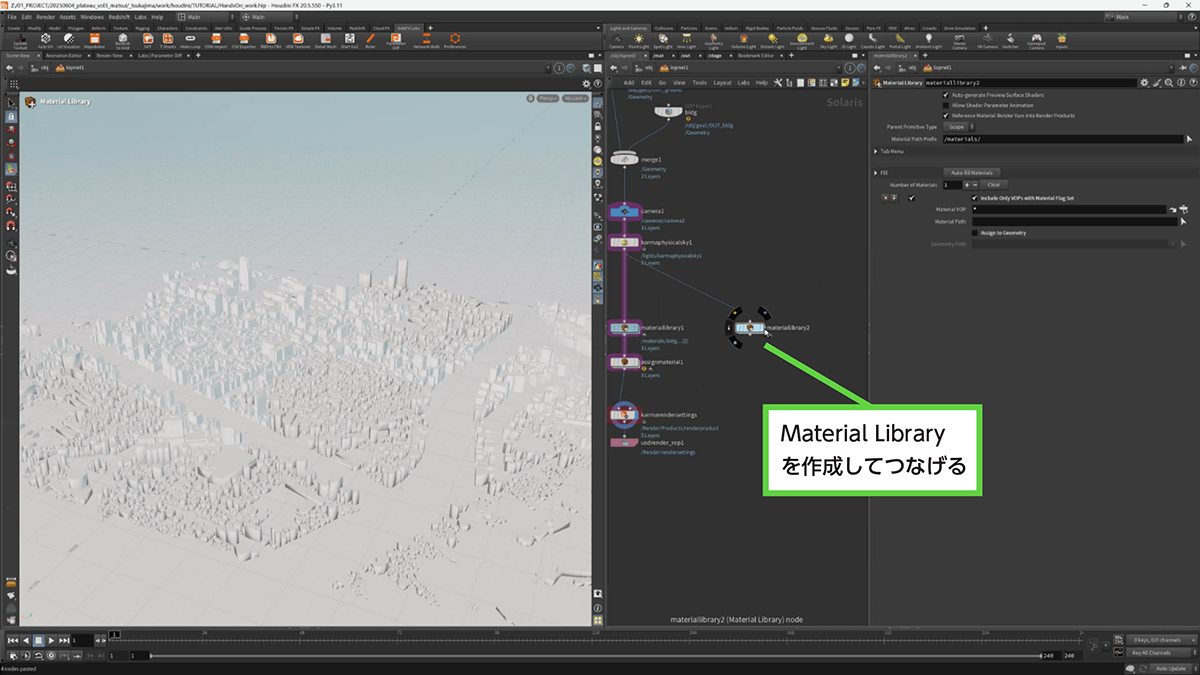Click the Auto-fill Materials button
1200x675 pixels.
pyautogui.click(x=970, y=173)
